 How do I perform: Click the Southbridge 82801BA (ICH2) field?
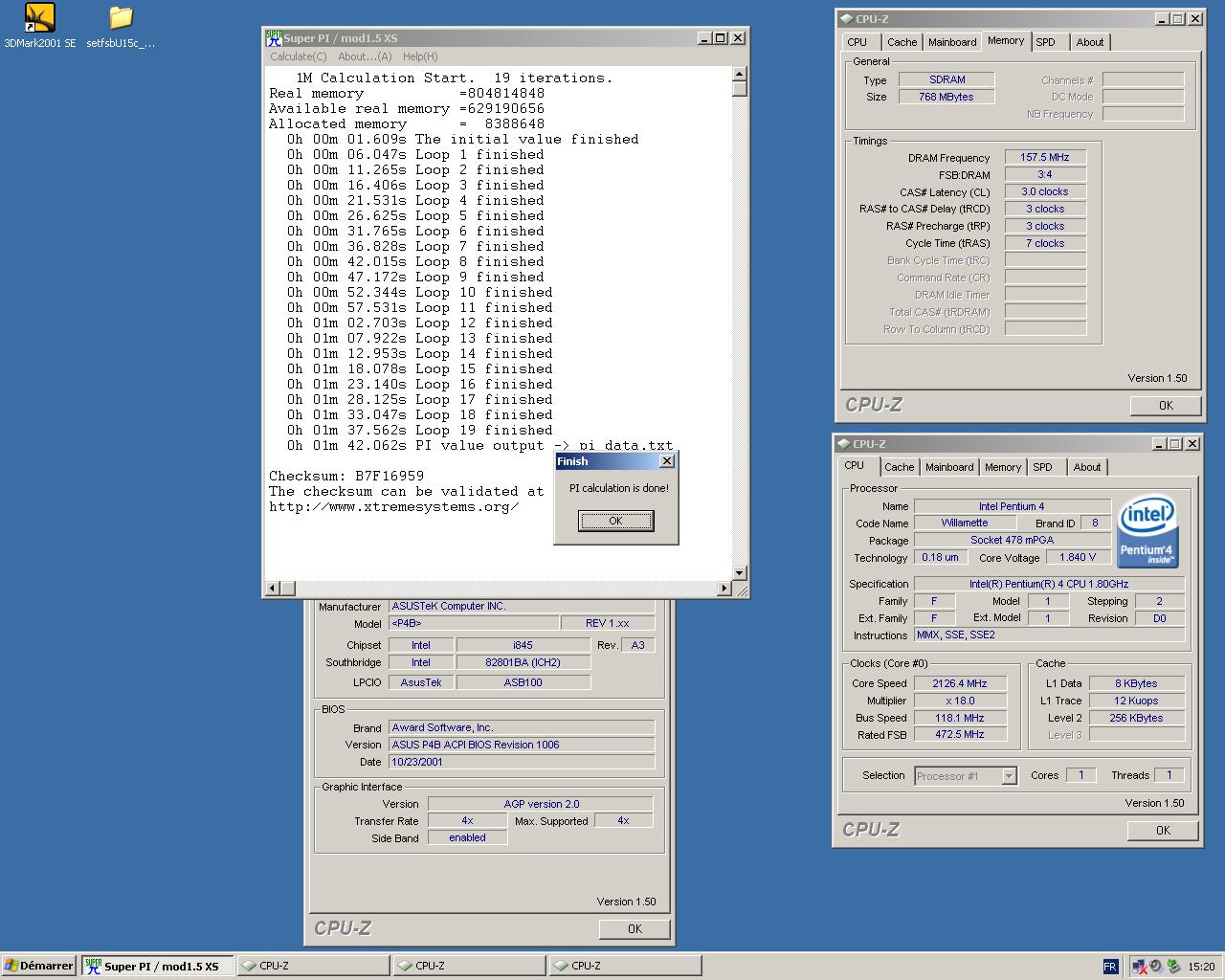click(x=523, y=663)
